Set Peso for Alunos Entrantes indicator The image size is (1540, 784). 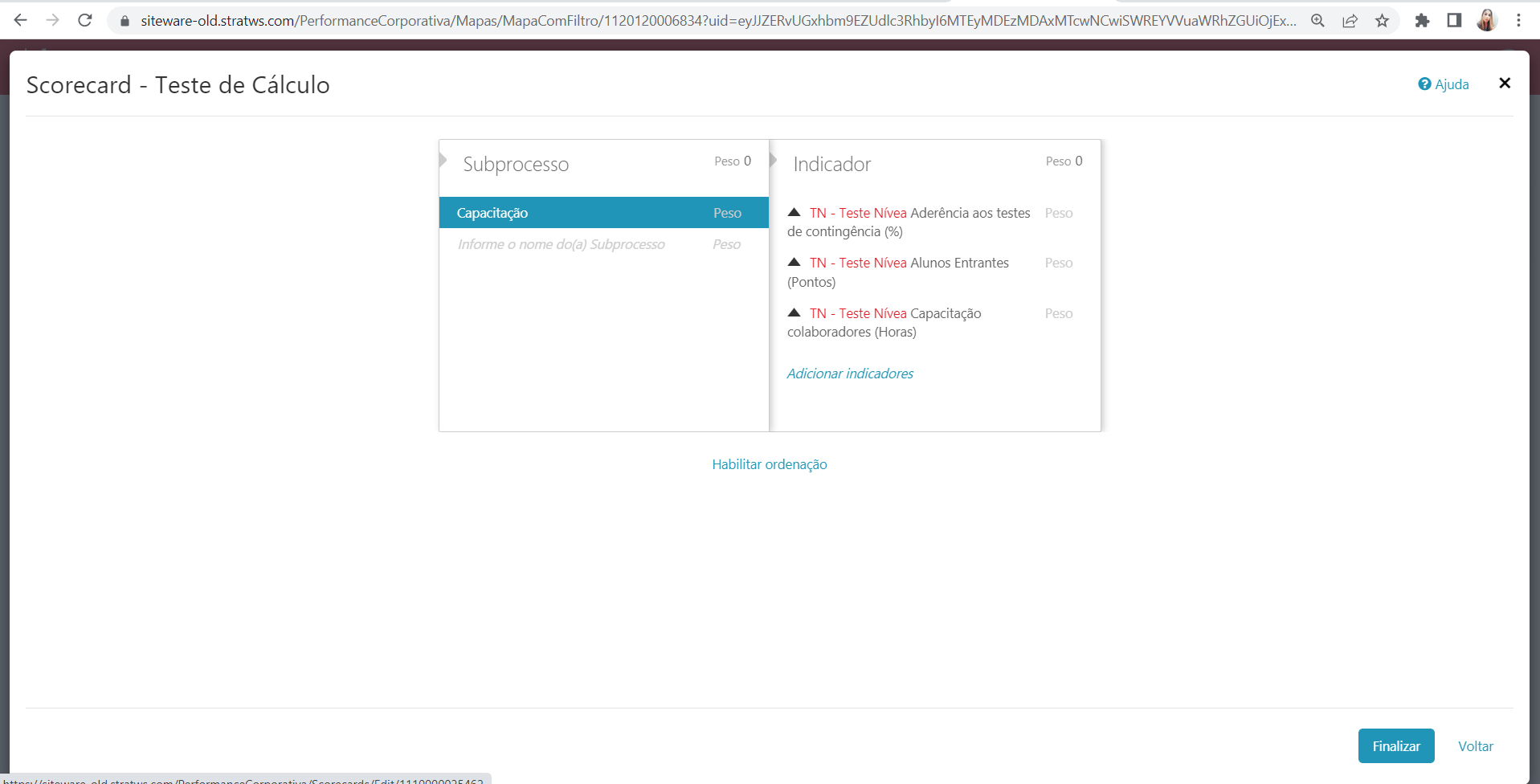[1059, 263]
